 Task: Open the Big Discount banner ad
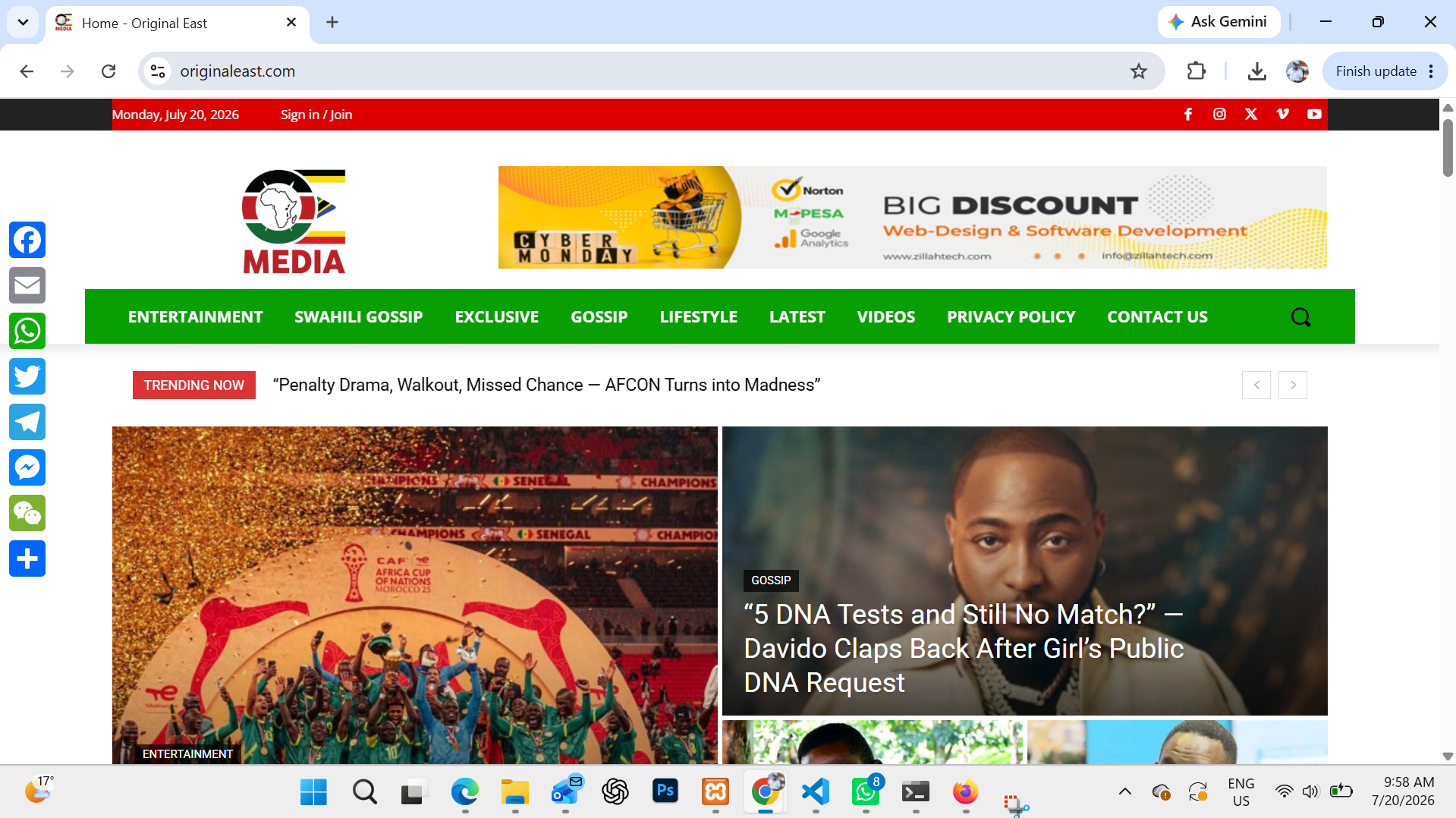[912, 217]
